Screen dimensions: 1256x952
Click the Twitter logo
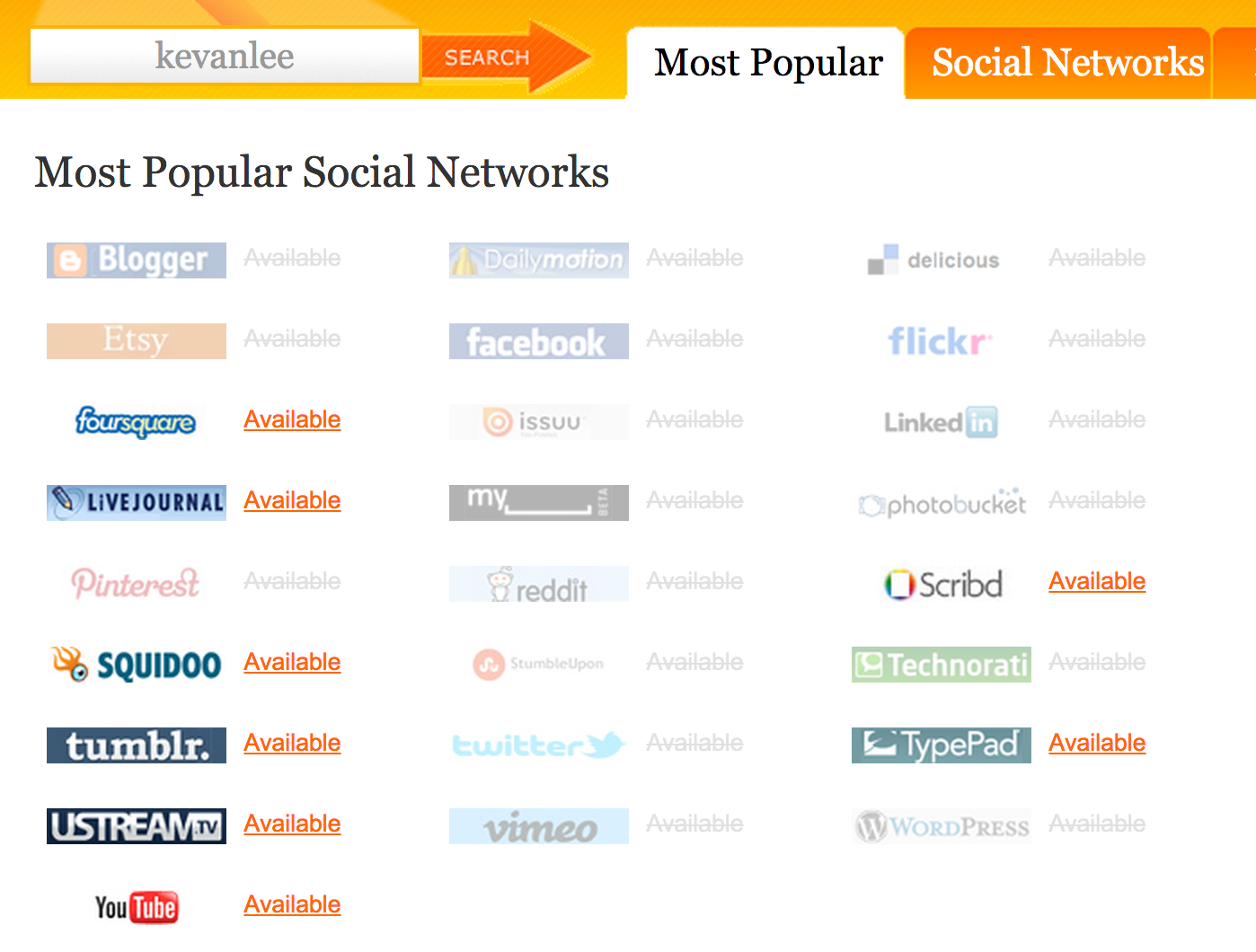tap(538, 745)
